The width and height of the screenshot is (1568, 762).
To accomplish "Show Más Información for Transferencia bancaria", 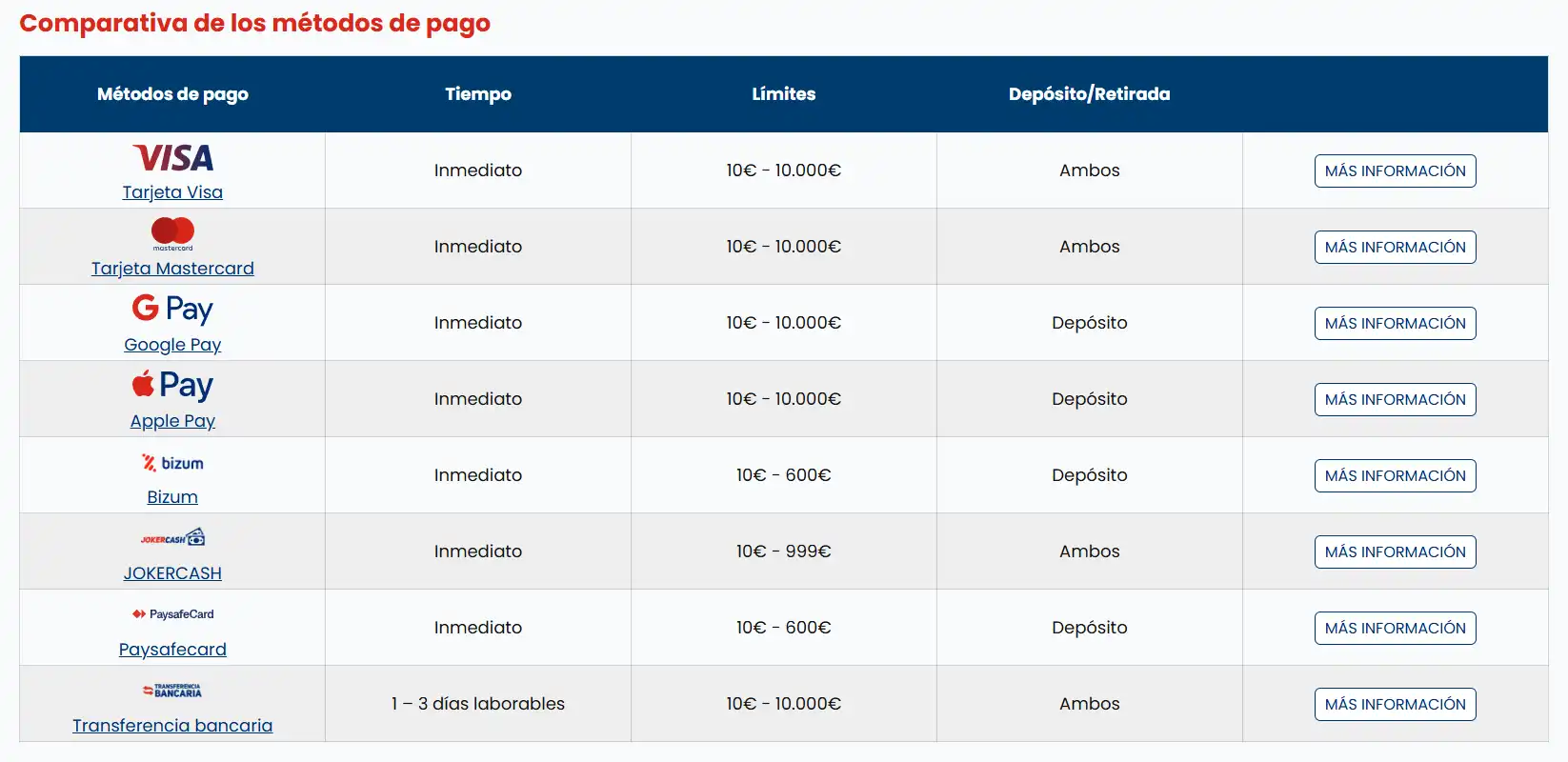I will [x=1396, y=705].
